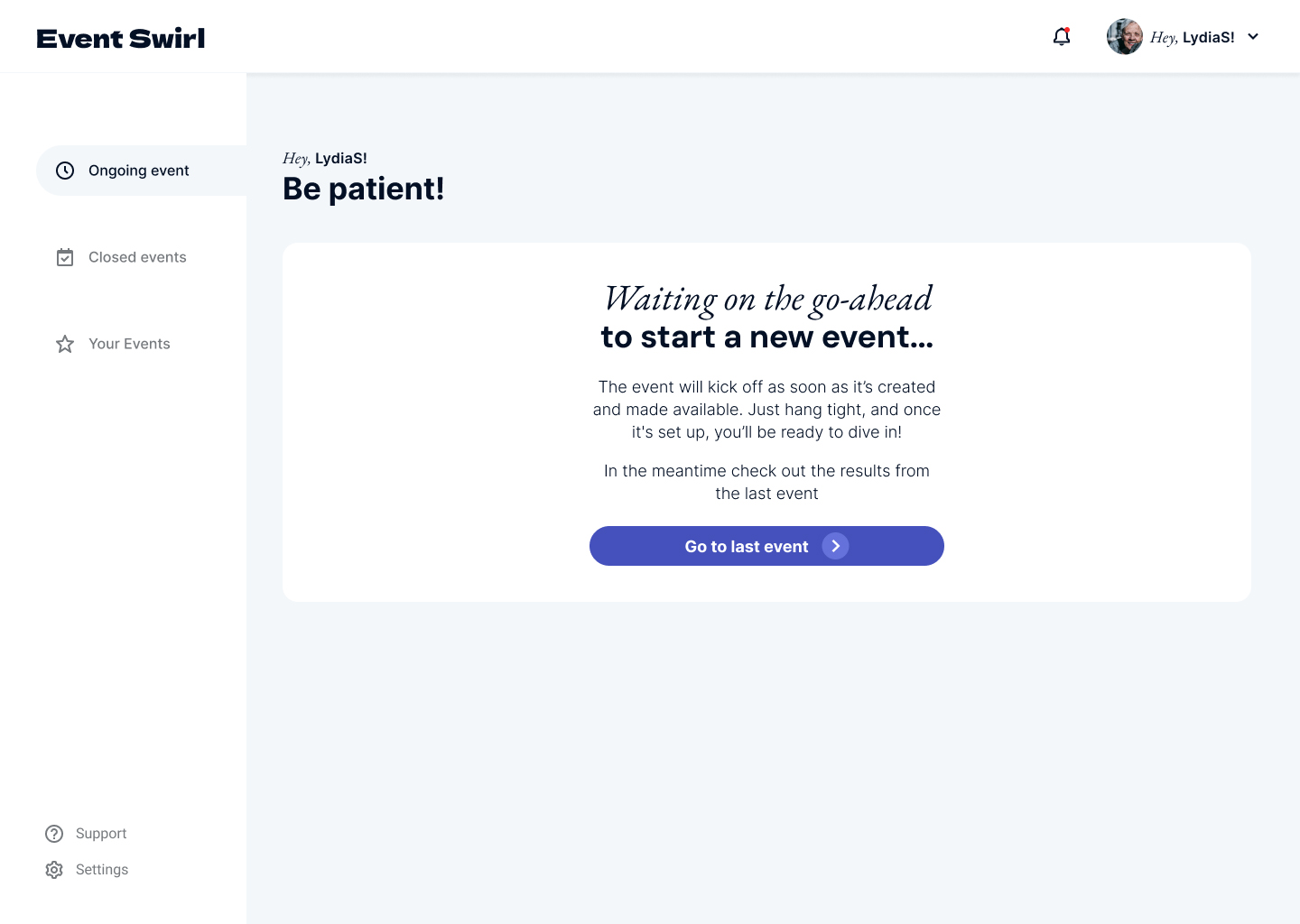Image resolution: width=1300 pixels, height=924 pixels.
Task: Click the header LydiaS! username text
Action: [x=1209, y=37]
